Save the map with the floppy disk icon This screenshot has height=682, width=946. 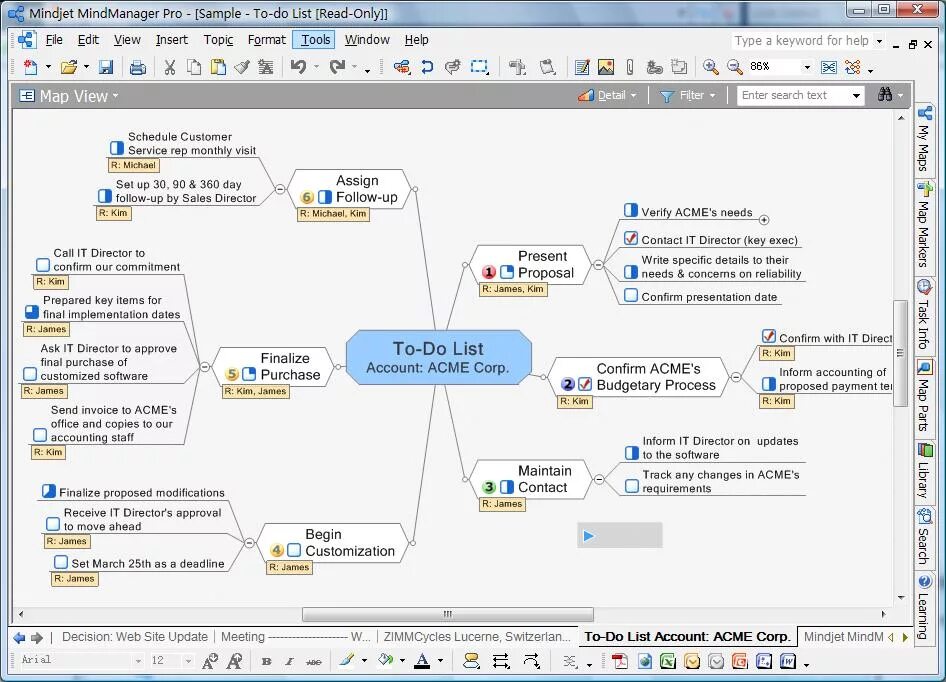point(106,67)
